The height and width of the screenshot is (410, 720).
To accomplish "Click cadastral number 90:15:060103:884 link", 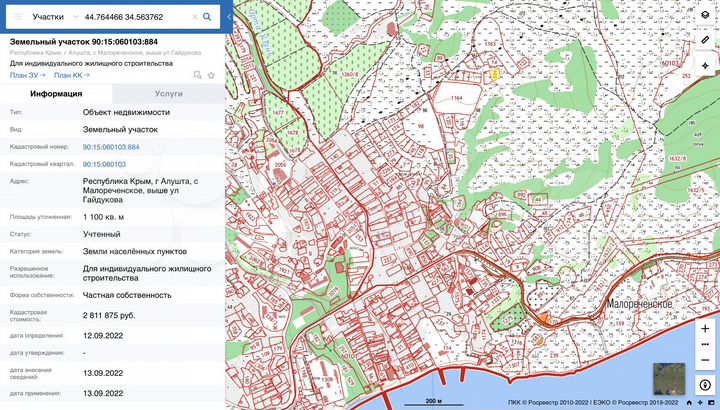I will (111, 146).
